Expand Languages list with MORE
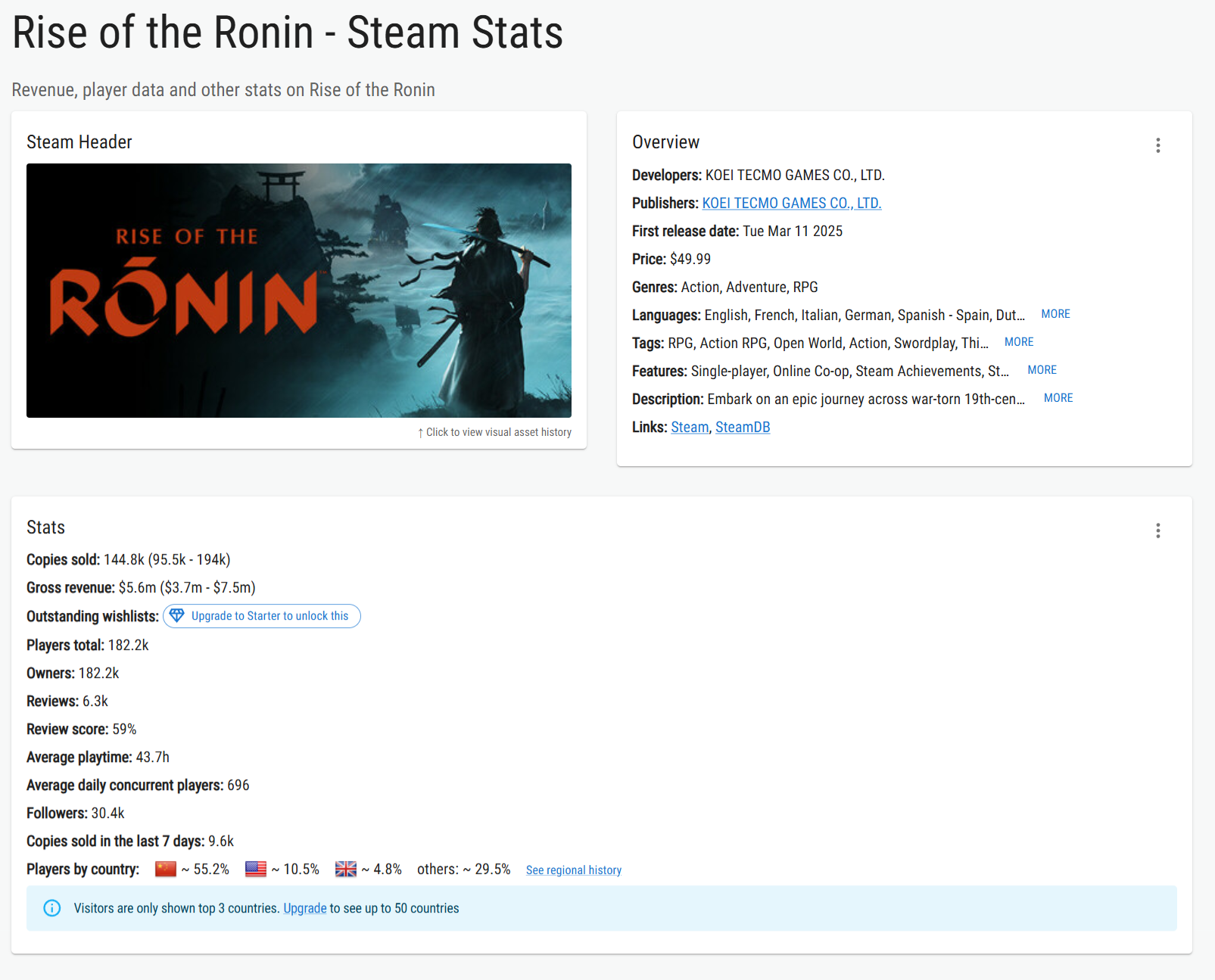The image size is (1215, 980). pos(1055,314)
